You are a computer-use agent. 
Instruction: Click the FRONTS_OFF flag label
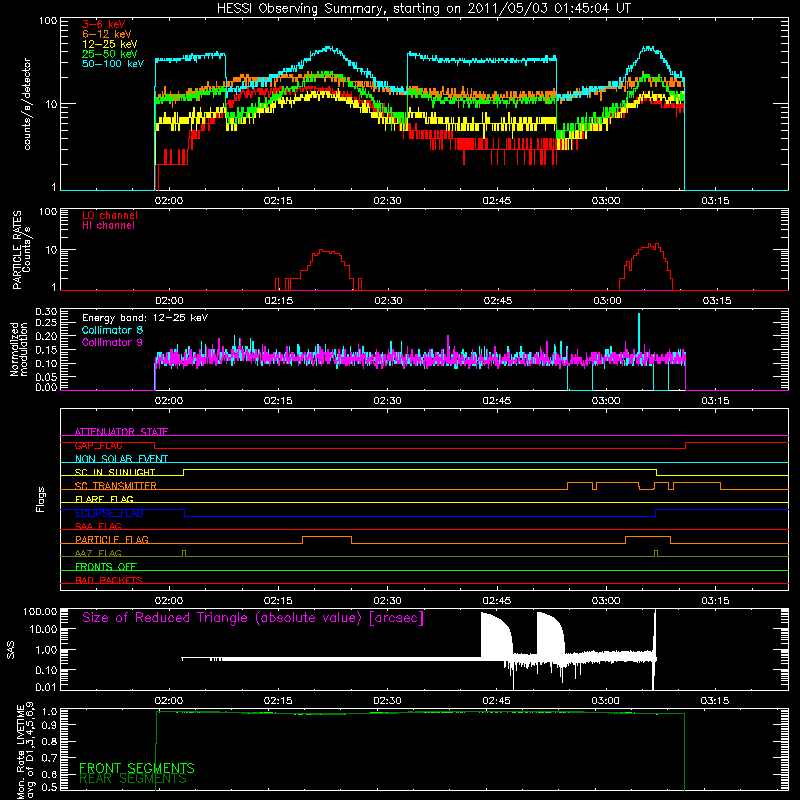point(106,567)
